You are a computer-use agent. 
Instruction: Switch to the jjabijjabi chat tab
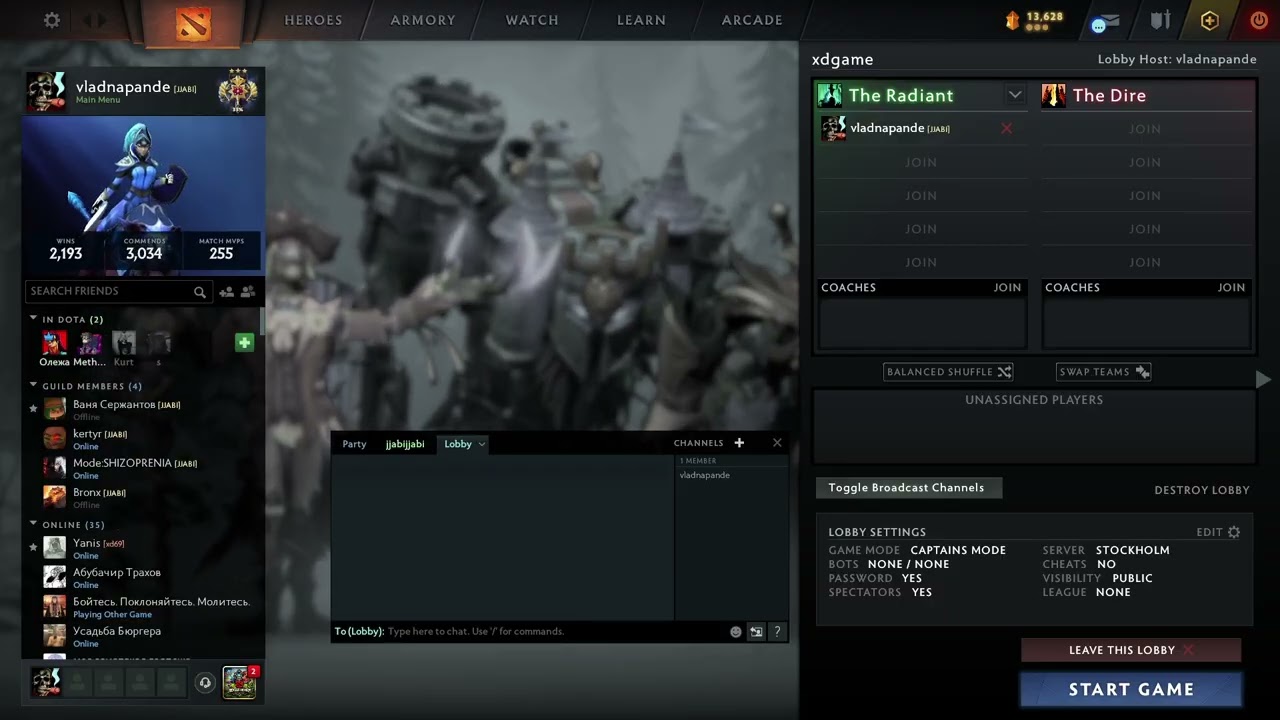pos(405,444)
